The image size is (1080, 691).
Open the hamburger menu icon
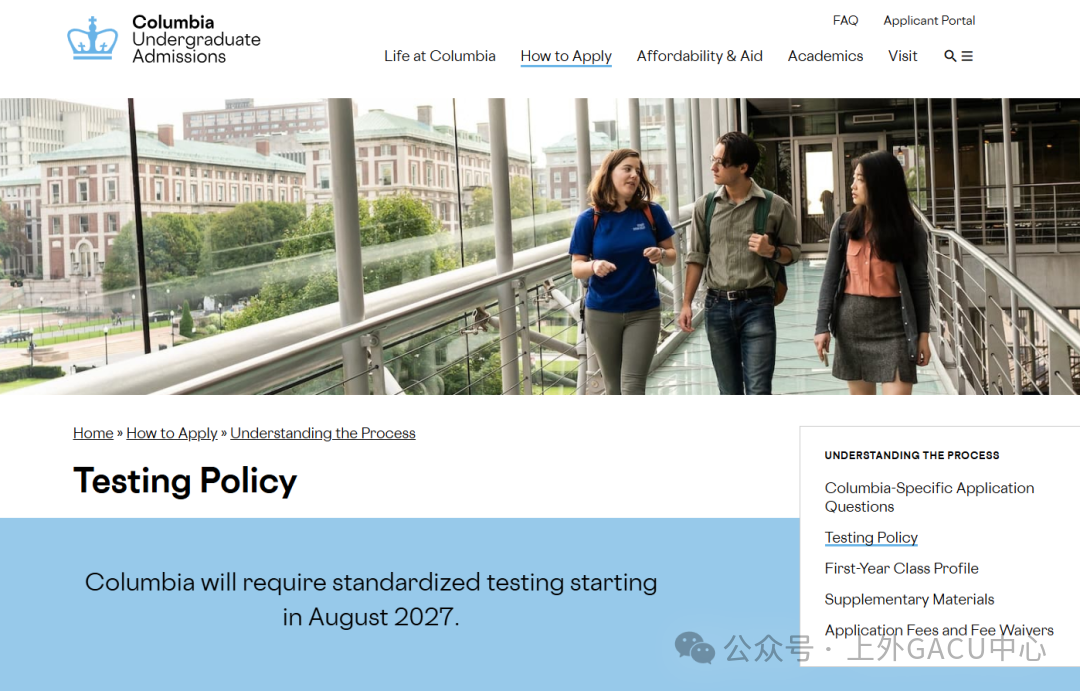click(x=967, y=56)
